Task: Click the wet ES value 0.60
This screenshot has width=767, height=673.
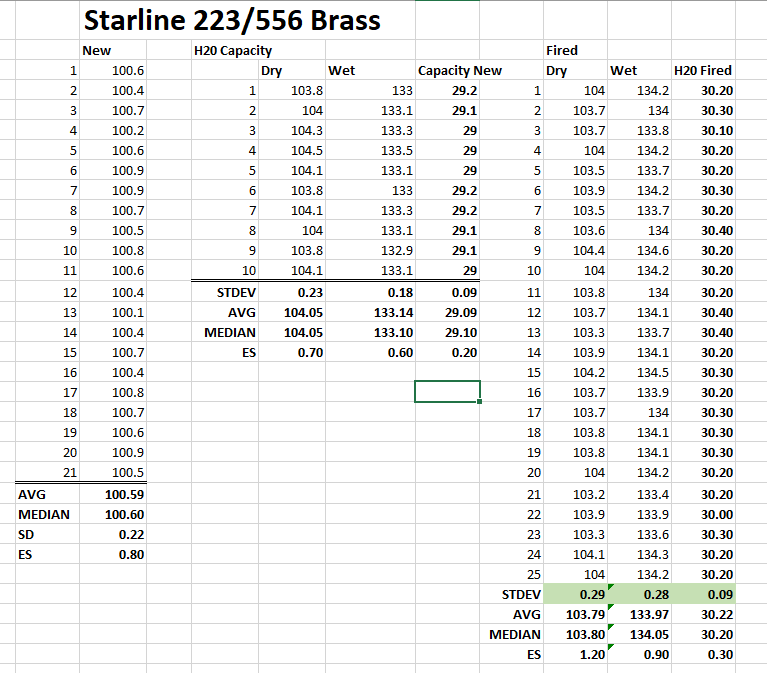Action: click(370, 353)
